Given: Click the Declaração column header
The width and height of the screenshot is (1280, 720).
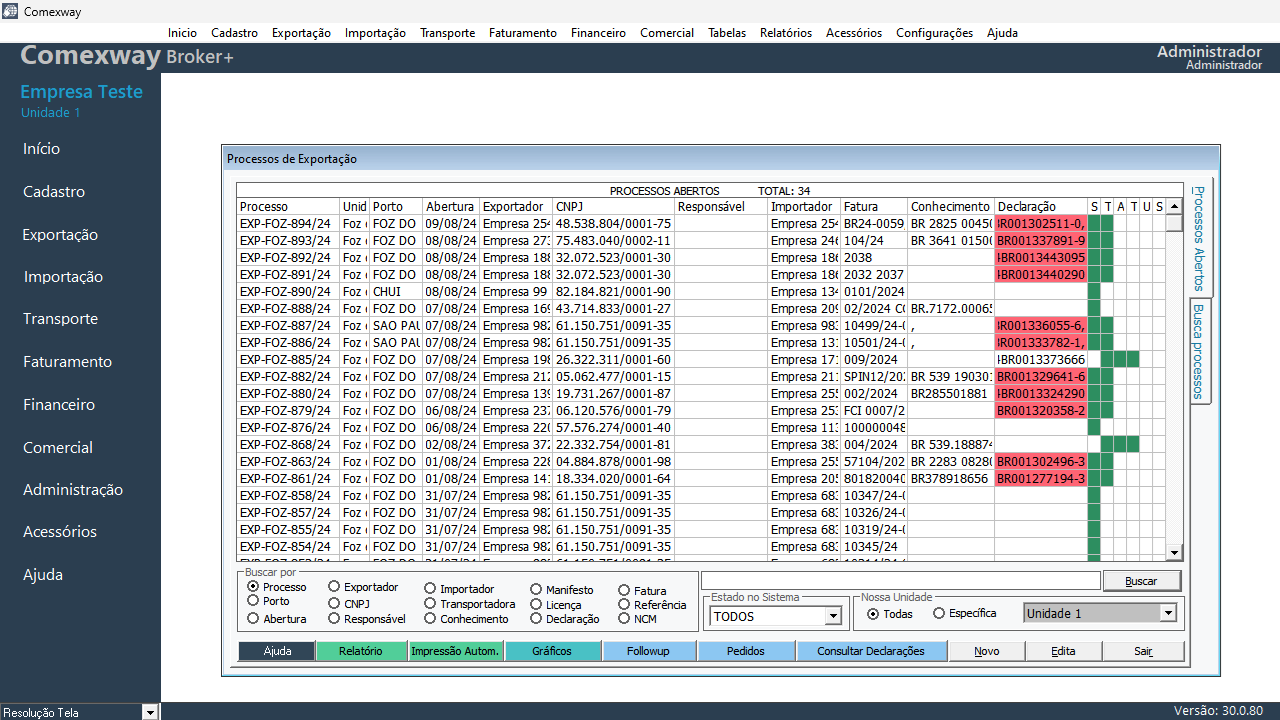Looking at the screenshot, I should [x=1040, y=207].
